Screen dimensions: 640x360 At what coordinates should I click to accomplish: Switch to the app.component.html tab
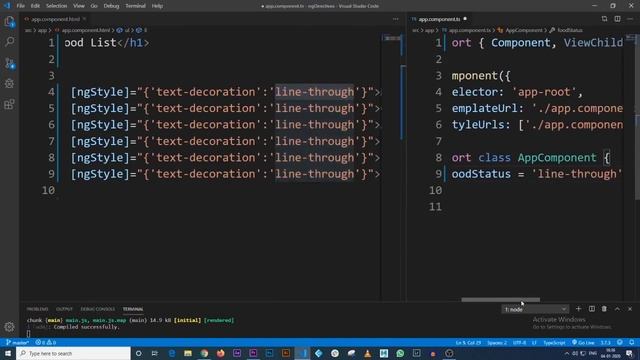pyautogui.click(x=55, y=19)
